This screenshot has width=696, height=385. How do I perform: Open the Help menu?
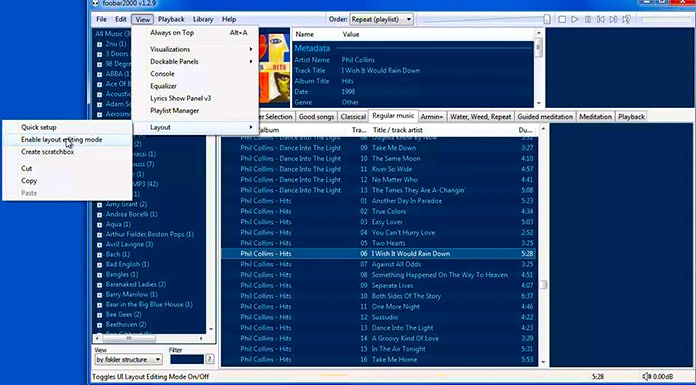click(x=229, y=20)
